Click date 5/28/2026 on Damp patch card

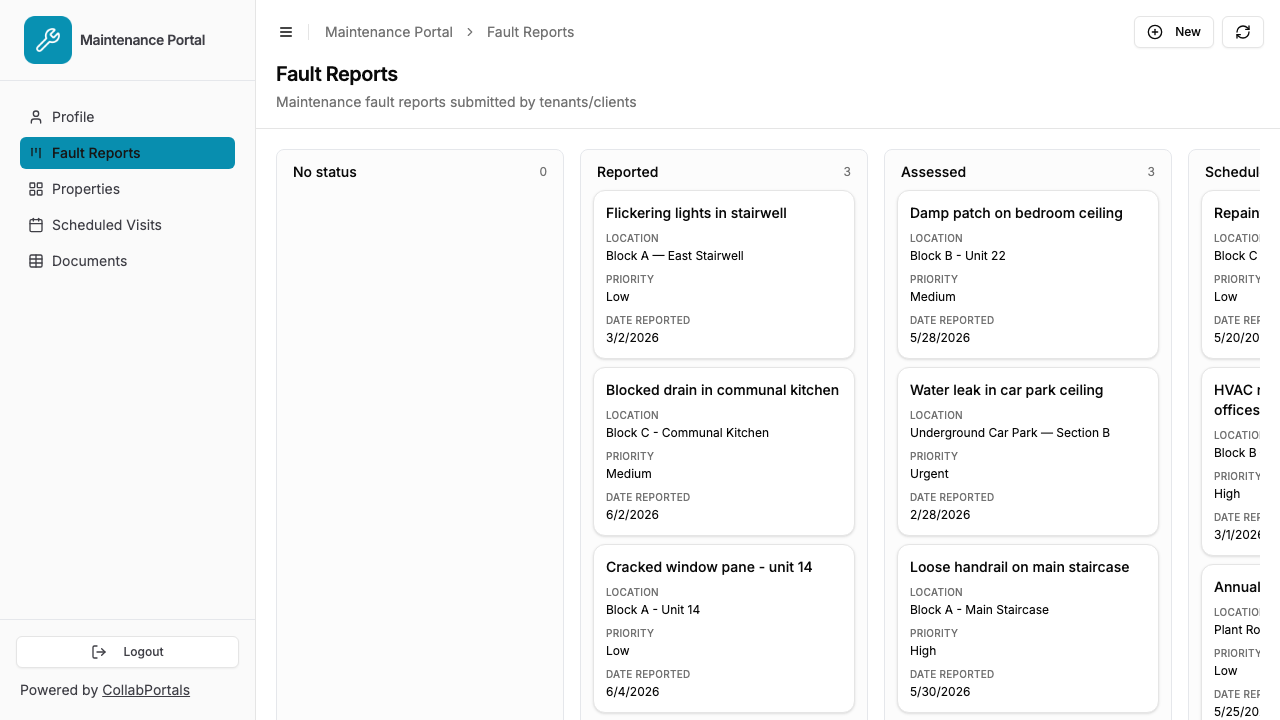(940, 338)
